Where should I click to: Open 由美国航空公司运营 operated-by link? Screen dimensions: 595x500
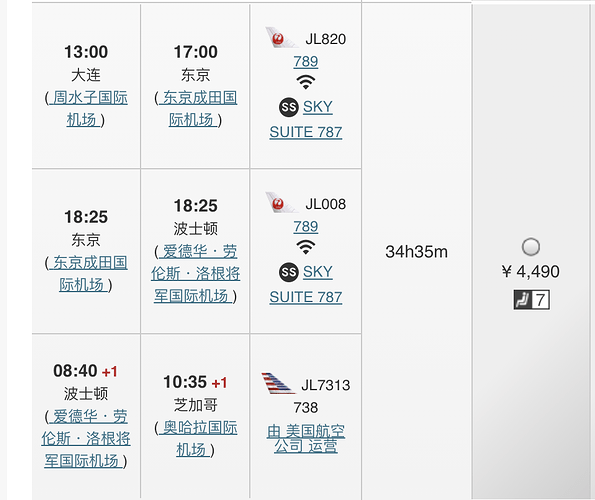click(306, 439)
